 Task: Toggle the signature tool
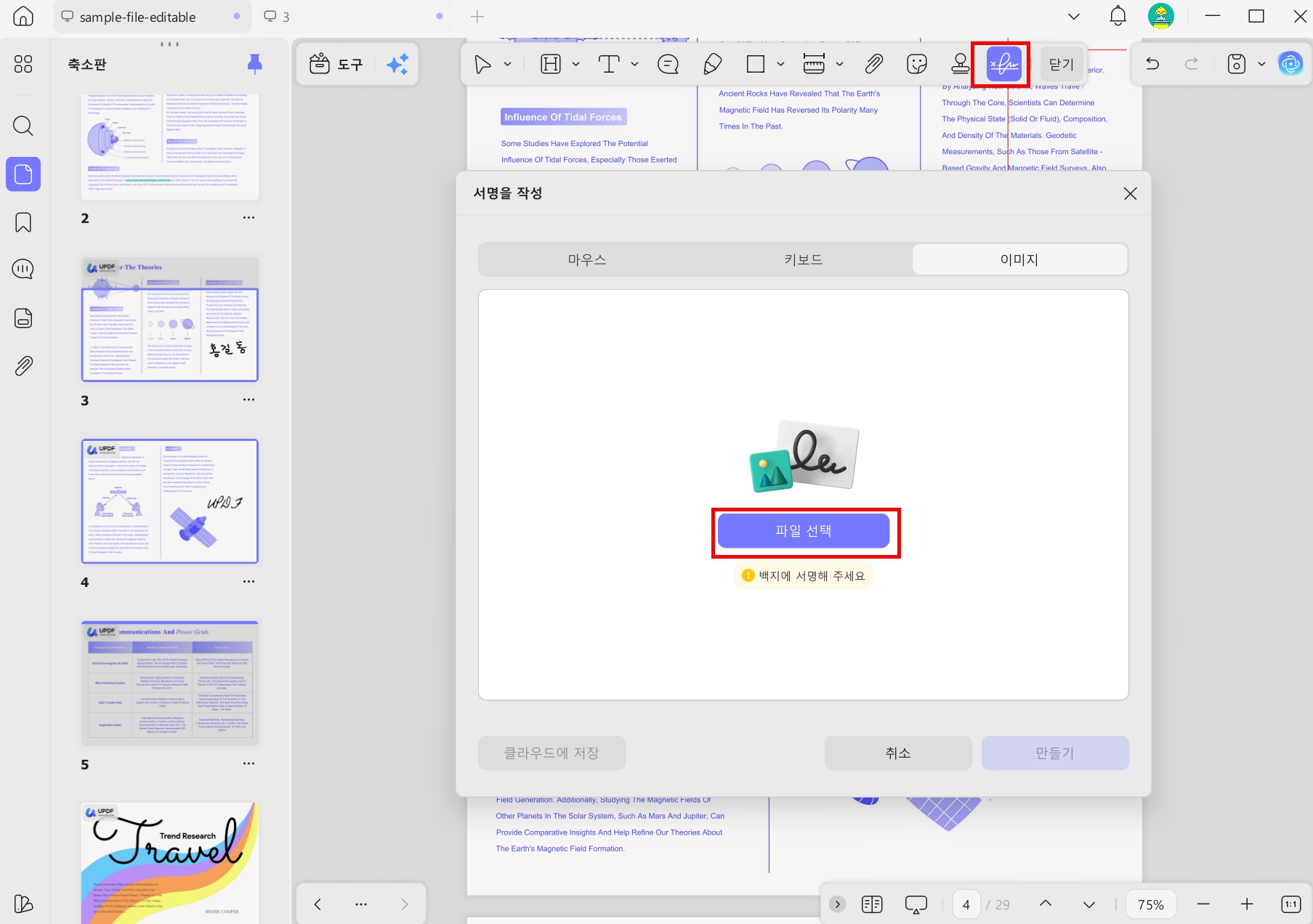coord(1004,64)
